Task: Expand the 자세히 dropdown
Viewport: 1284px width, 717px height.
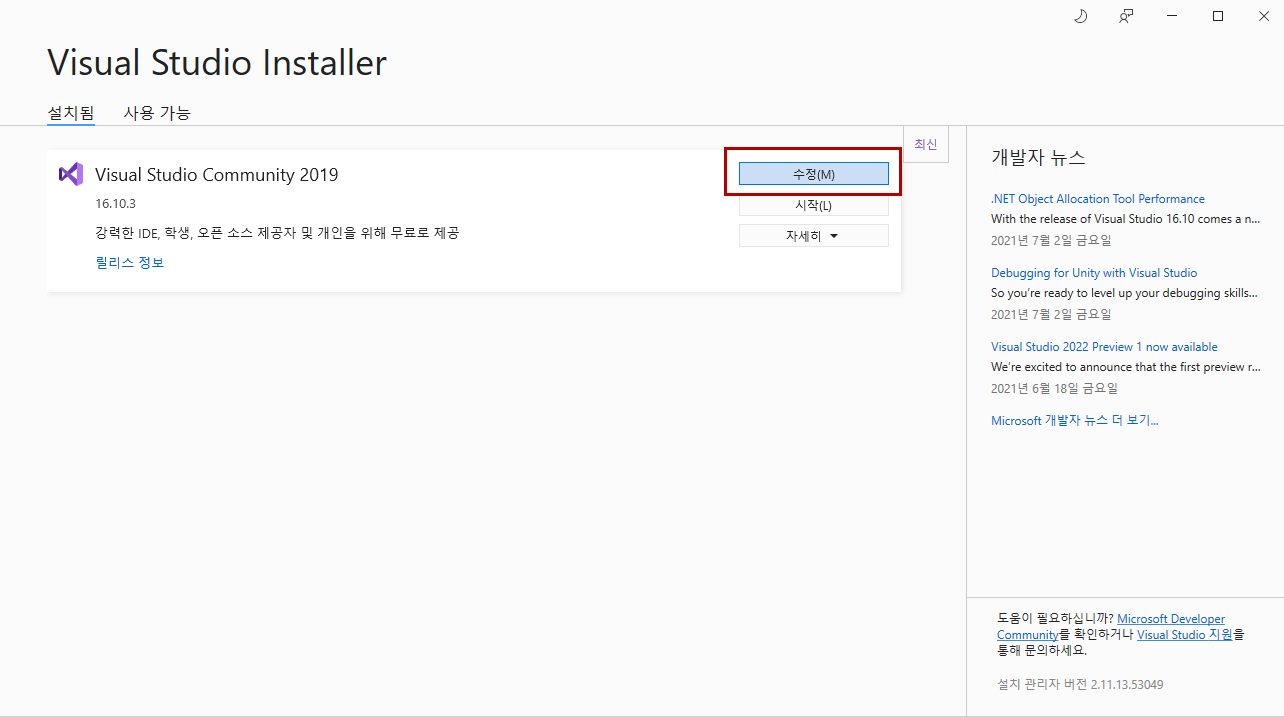Action: click(x=813, y=236)
